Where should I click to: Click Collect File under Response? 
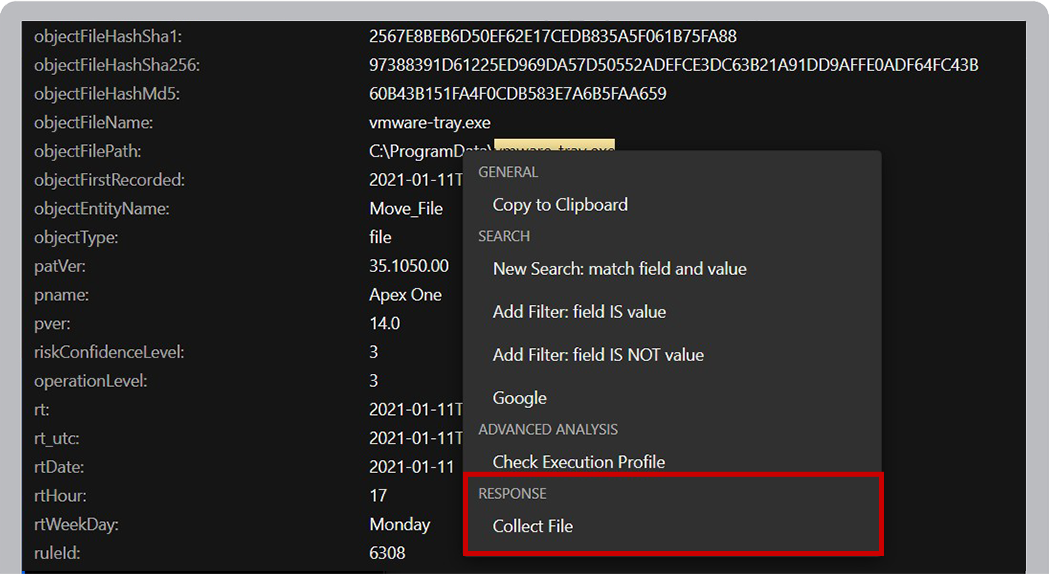pyautogui.click(x=532, y=526)
